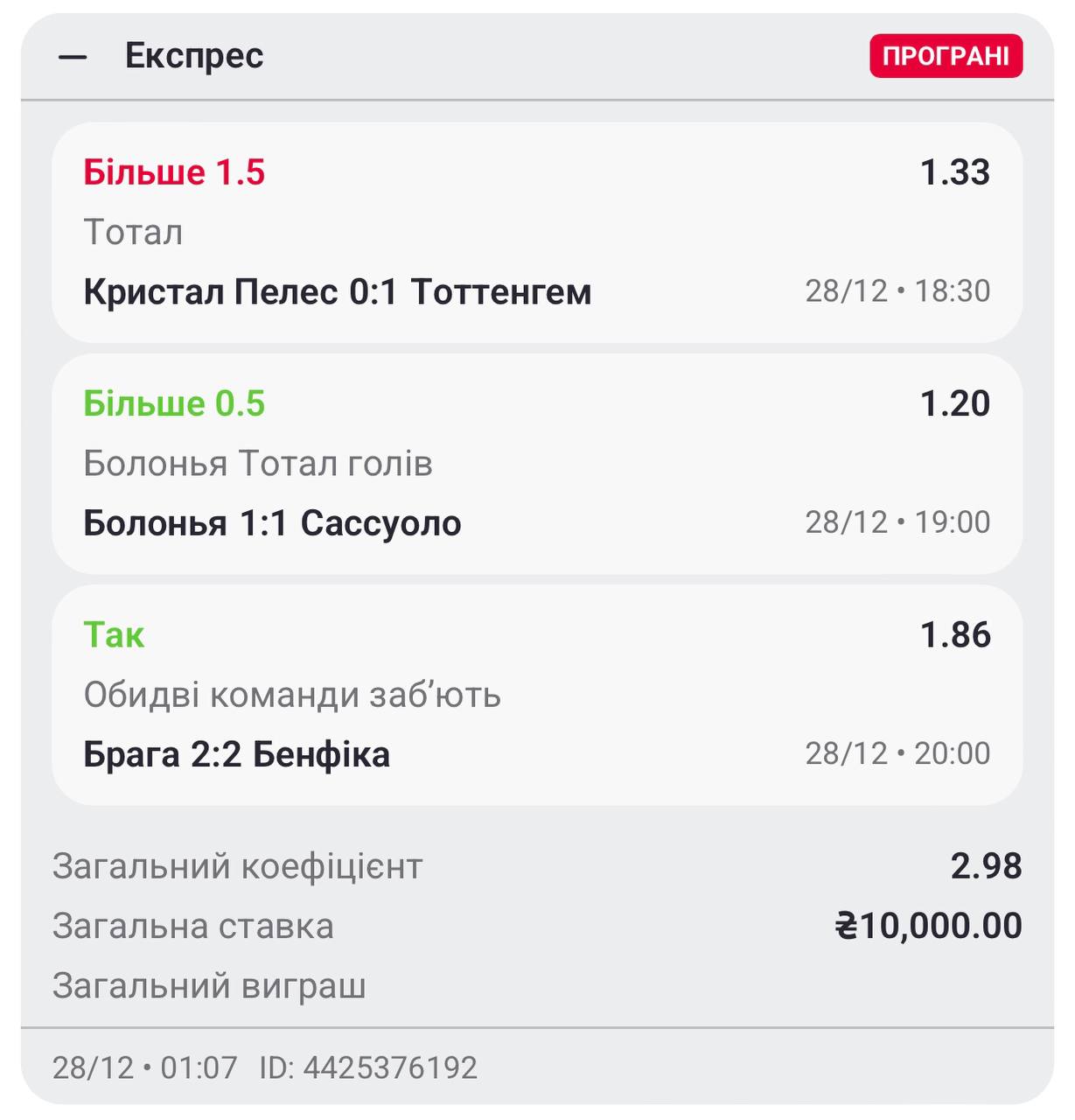Click the 1.33 odds value
The width and height of the screenshot is (1075, 1120).
click(954, 172)
